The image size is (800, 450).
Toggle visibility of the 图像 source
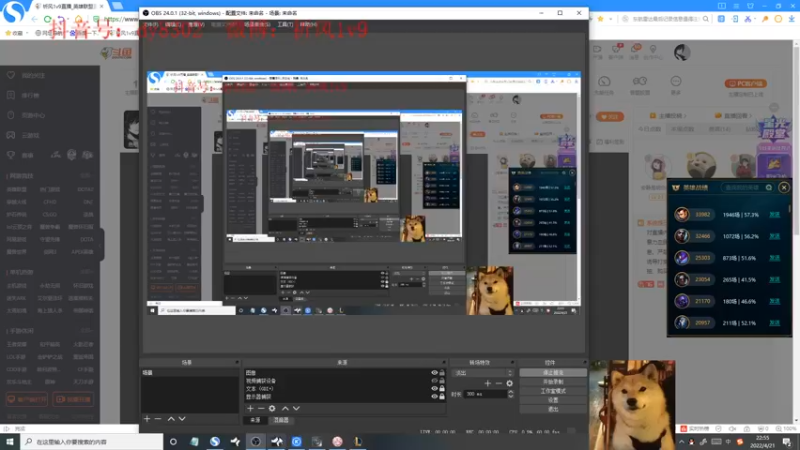tap(434, 373)
